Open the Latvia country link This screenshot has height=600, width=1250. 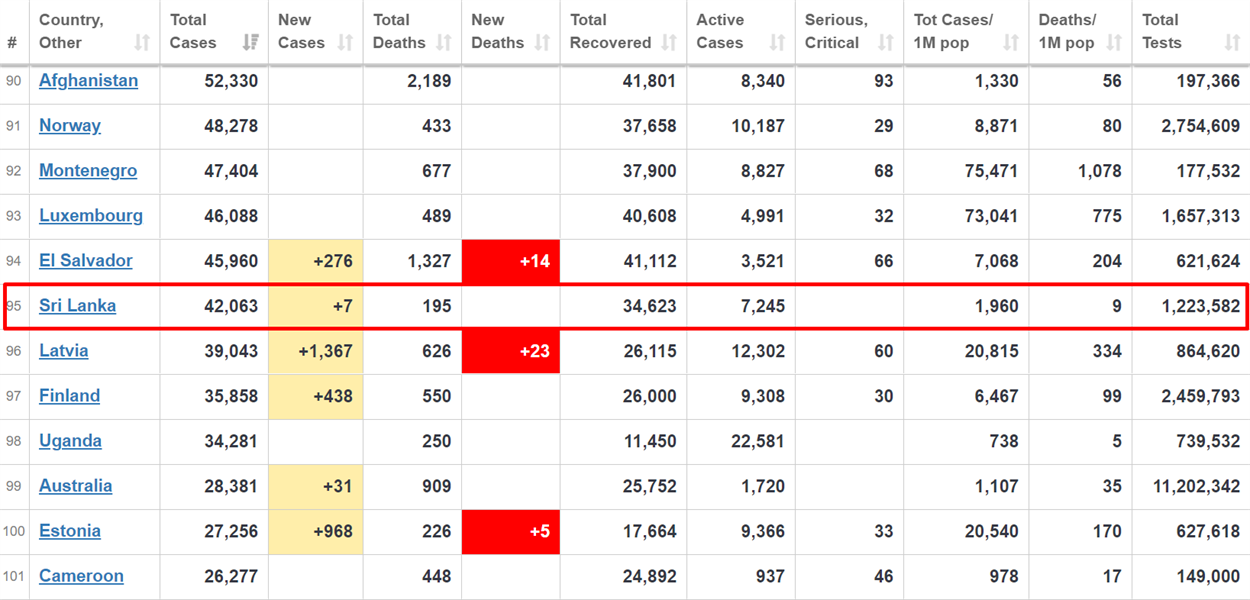pyautogui.click(x=63, y=351)
